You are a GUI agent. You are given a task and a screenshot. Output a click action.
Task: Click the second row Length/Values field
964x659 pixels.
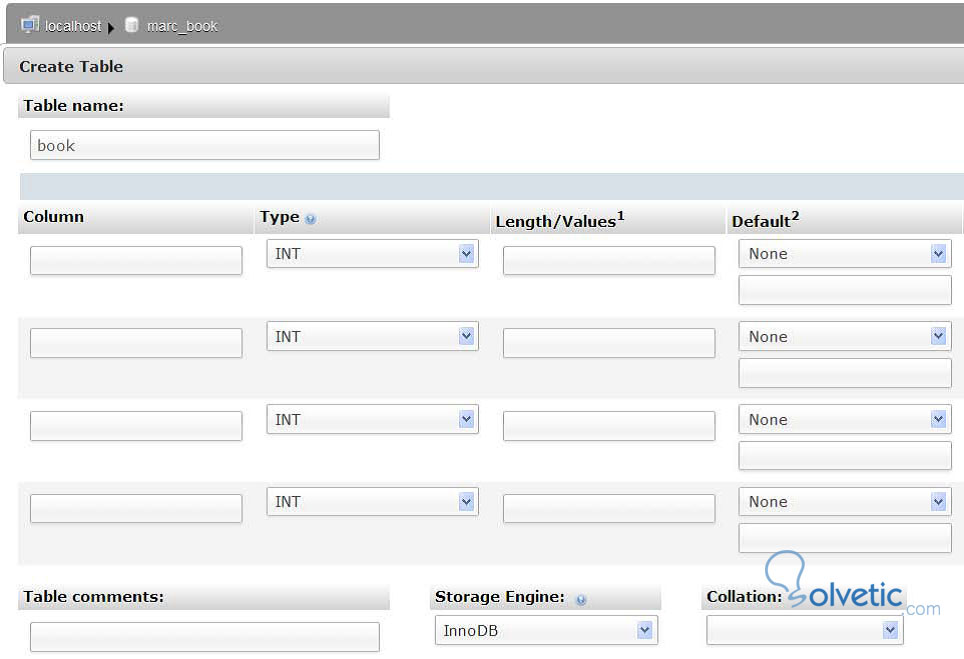[x=609, y=344]
